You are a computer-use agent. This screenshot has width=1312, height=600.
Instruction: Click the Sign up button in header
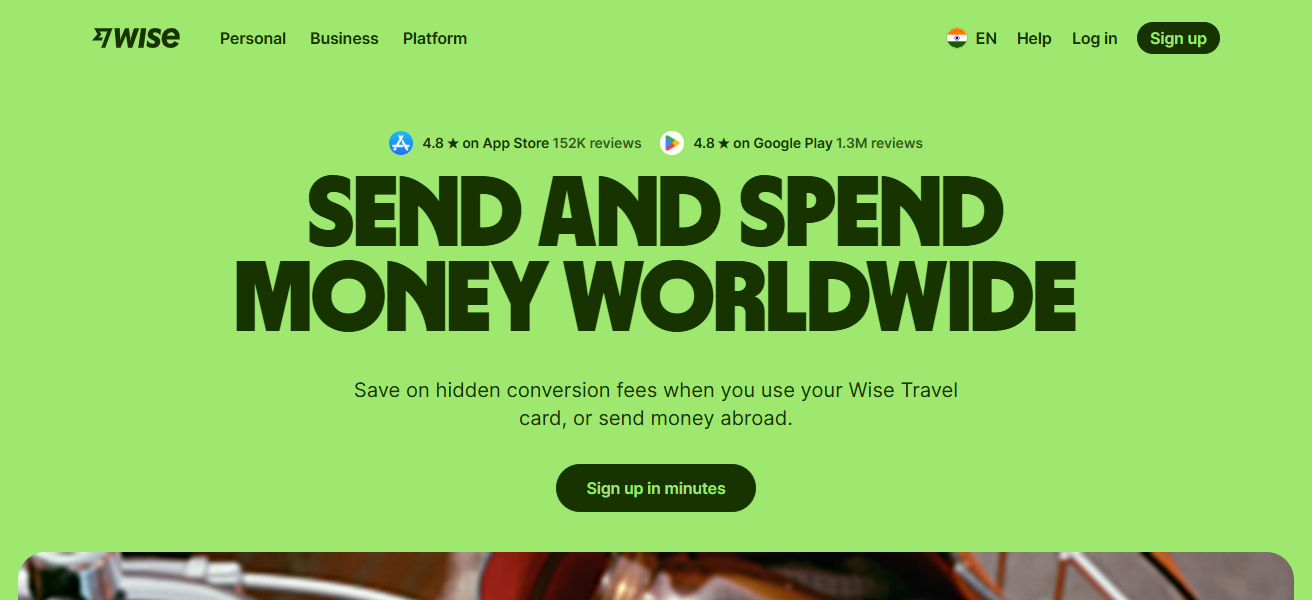click(1178, 38)
